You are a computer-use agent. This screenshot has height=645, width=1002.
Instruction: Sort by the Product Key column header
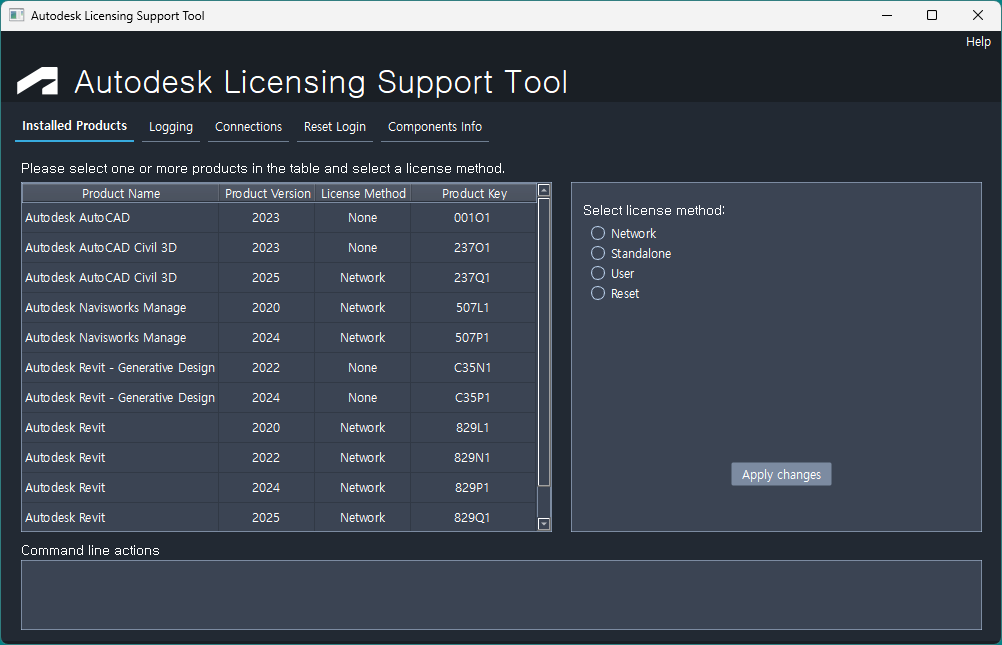[x=474, y=193]
